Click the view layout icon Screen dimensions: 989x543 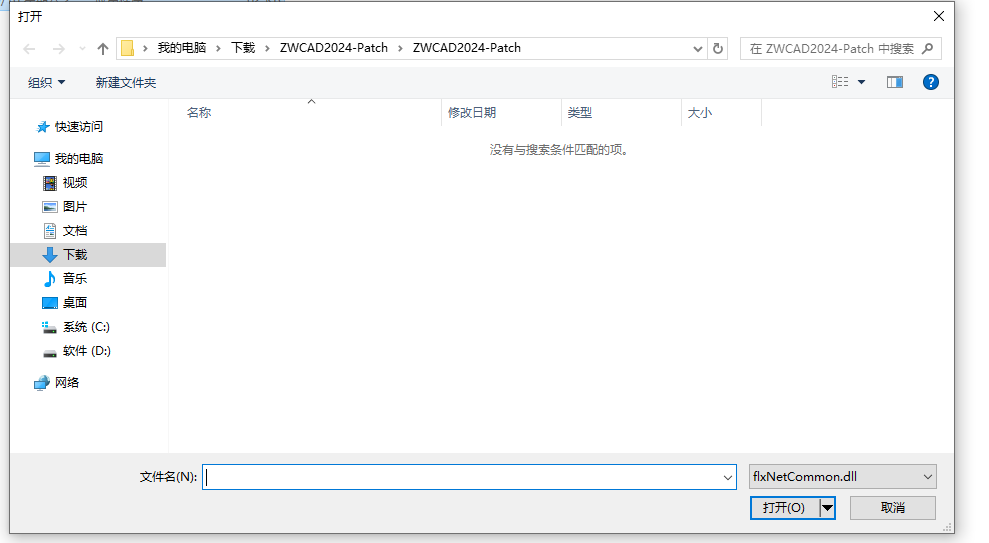point(840,82)
